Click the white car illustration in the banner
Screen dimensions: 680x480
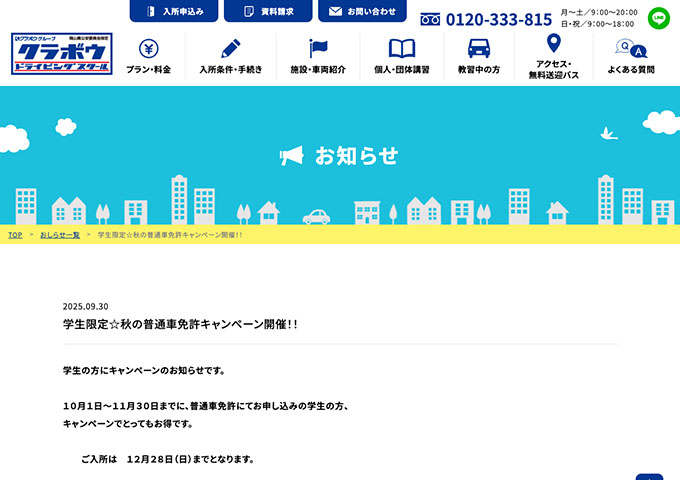tap(316, 216)
